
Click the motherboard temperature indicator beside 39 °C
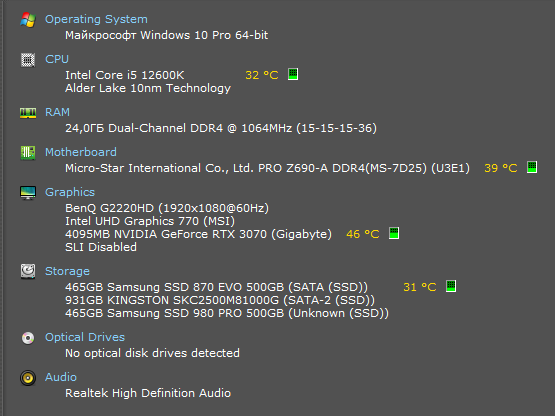(532, 167)
